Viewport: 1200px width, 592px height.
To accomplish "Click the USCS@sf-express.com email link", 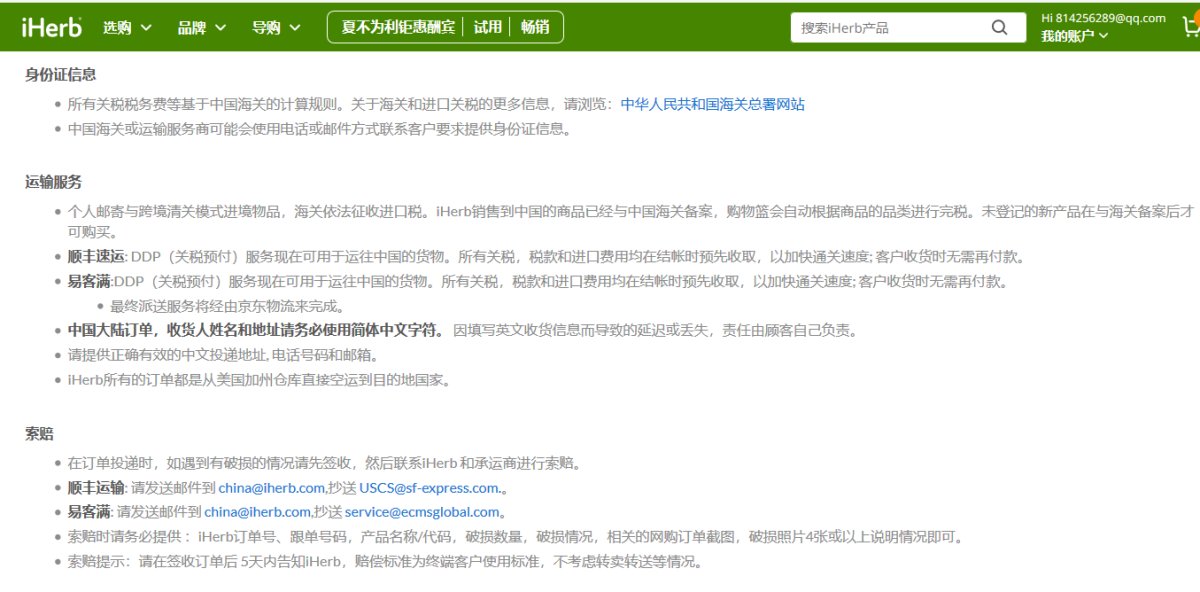I will tap(430, 488).
